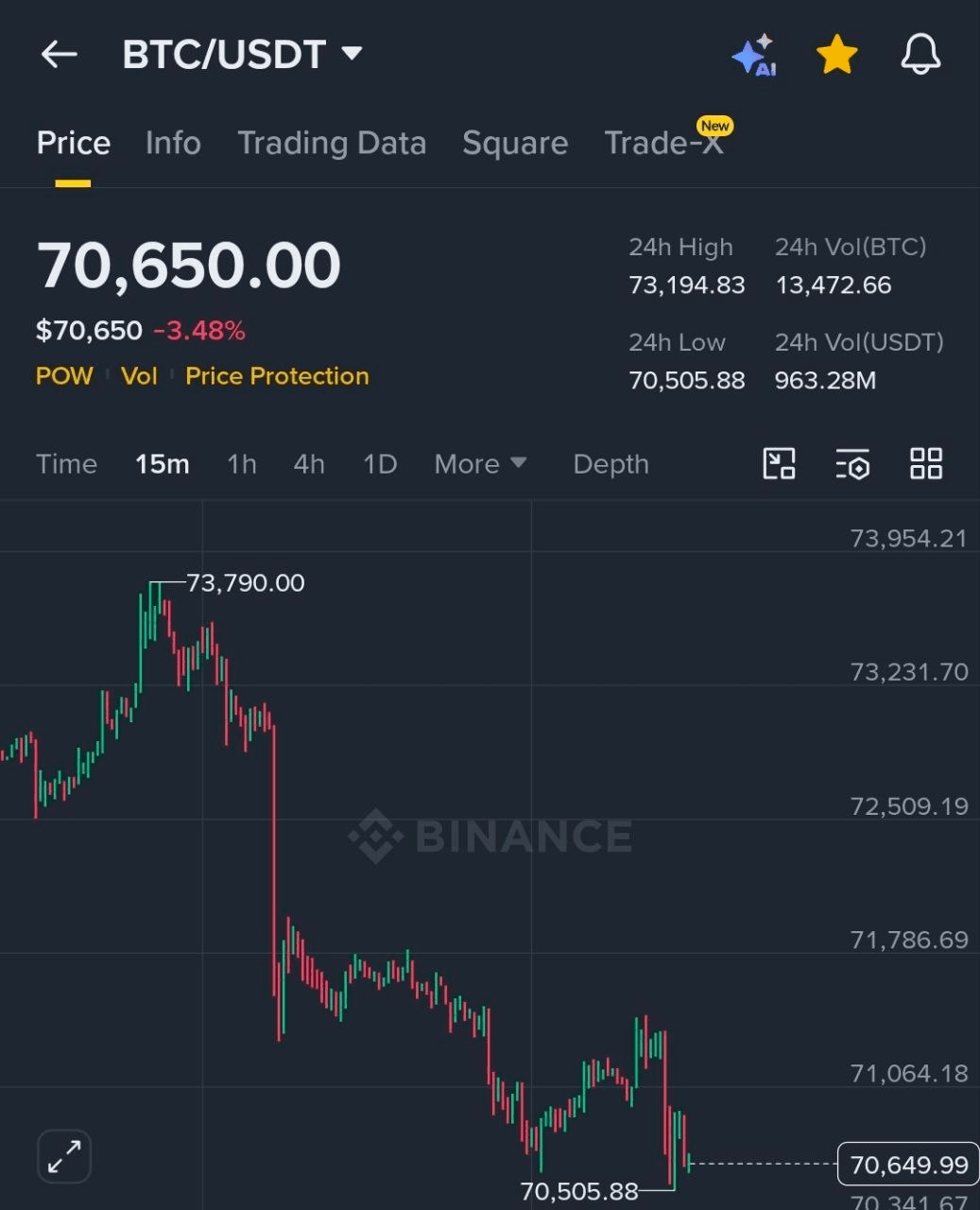This screenshot has height=1210, width=980.
Task: Tap the back arrow icon
Action: pos(59,55)
